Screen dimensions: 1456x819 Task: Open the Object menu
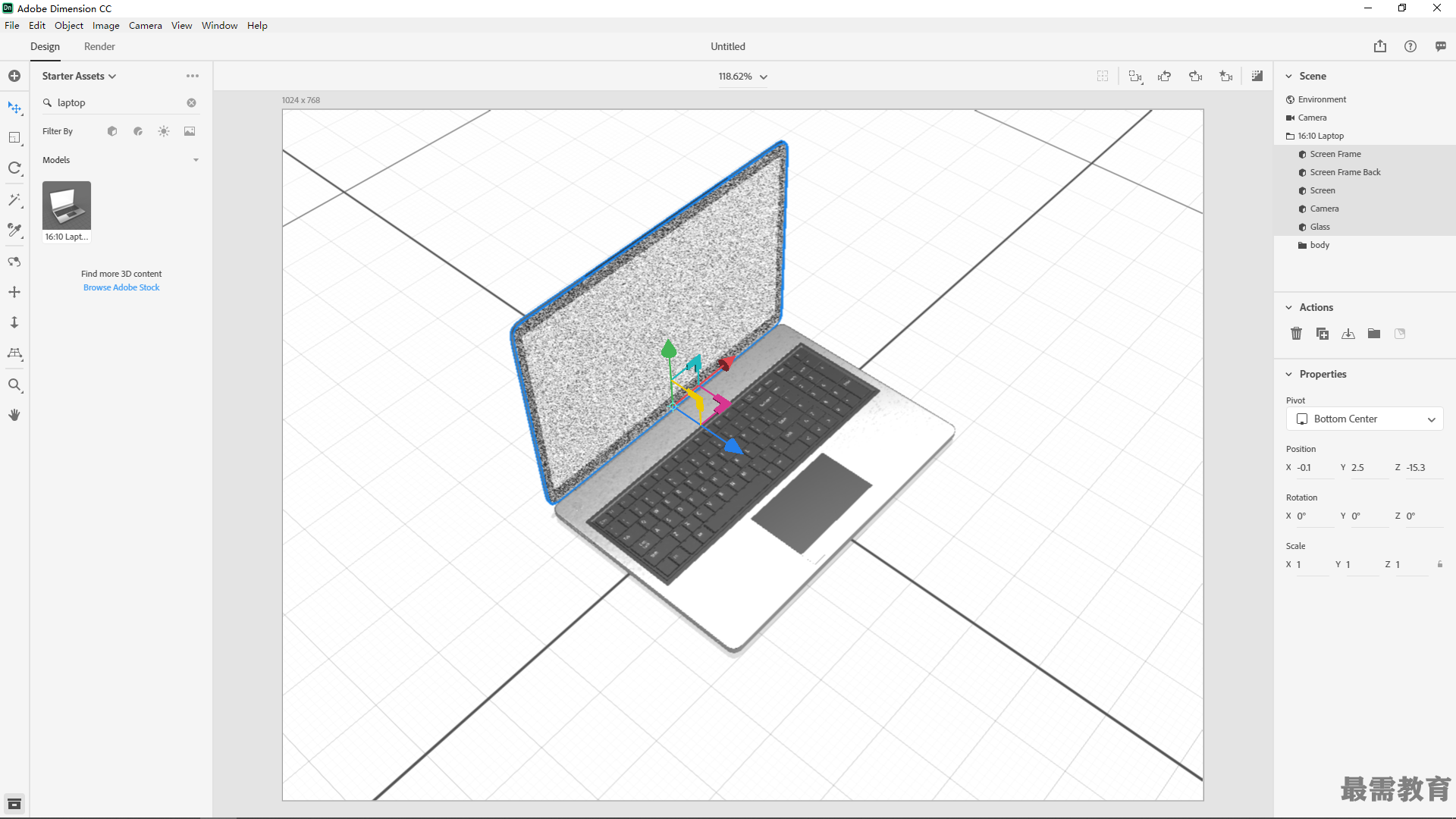(69, 25)
